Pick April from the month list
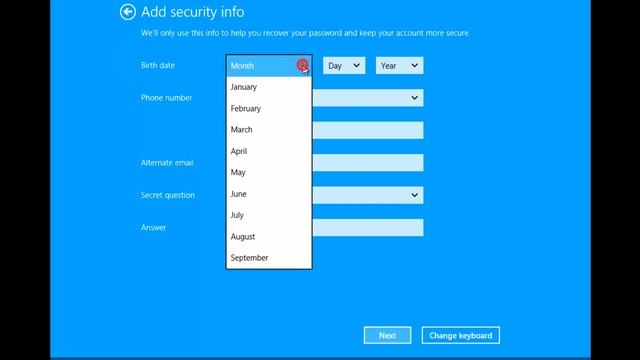The width and height of the screenshot is (640, 360). 269,151
